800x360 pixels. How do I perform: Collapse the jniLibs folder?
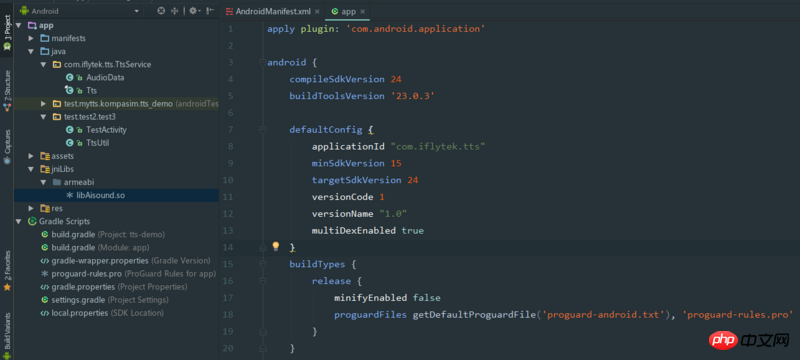(x=31, y=169)
